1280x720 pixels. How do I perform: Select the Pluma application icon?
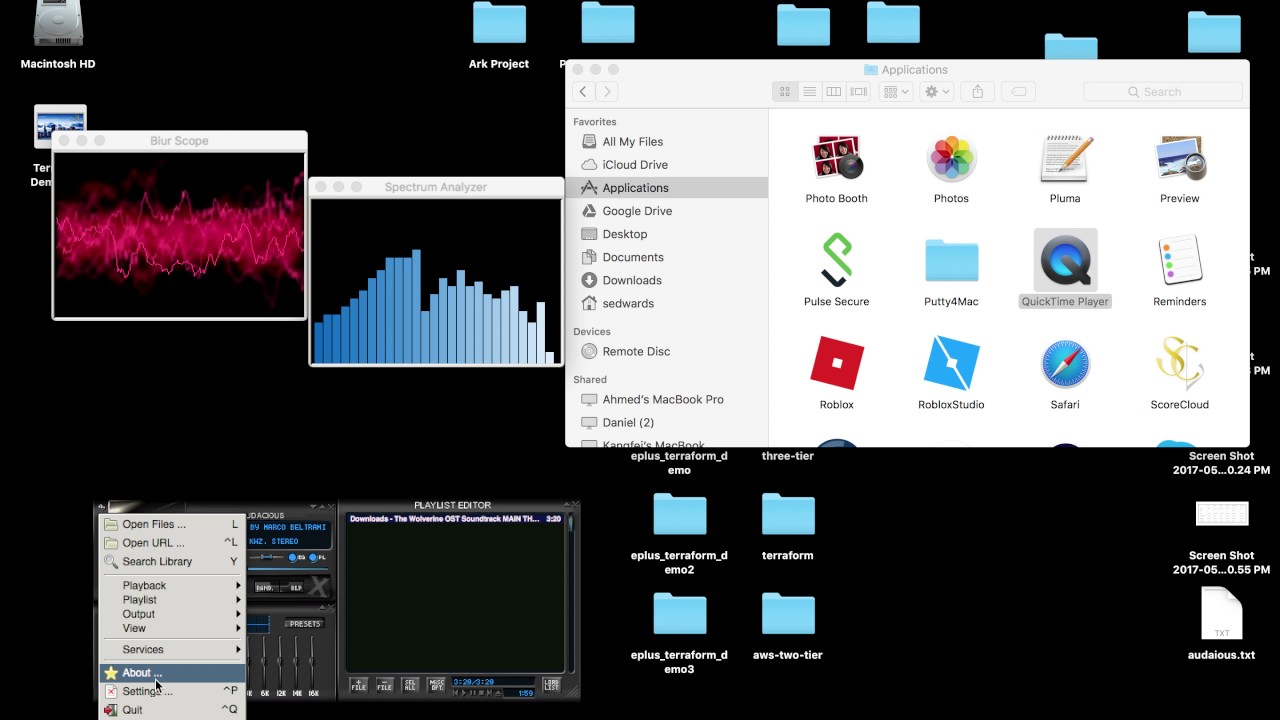(x=1065, y=158)
